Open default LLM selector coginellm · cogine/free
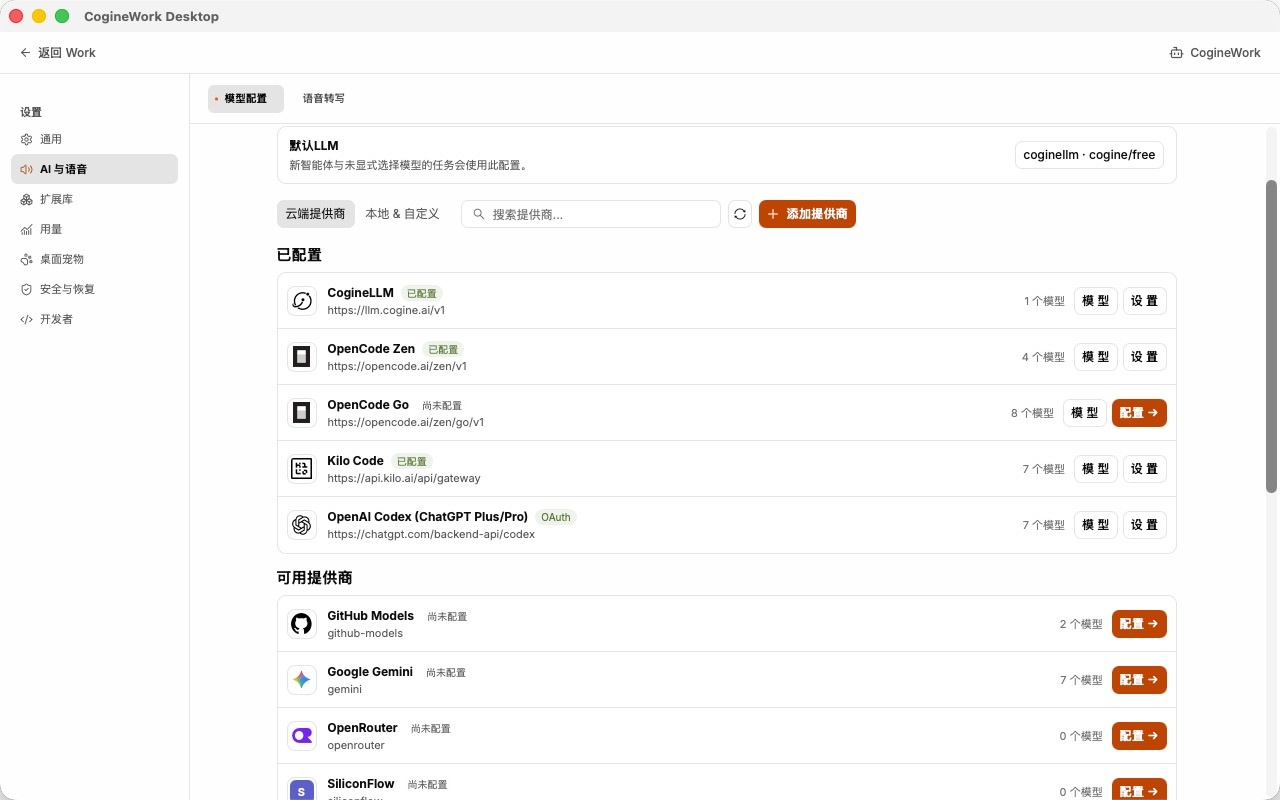Viewport: 1280px width, 800px height. coord(1089,155)
